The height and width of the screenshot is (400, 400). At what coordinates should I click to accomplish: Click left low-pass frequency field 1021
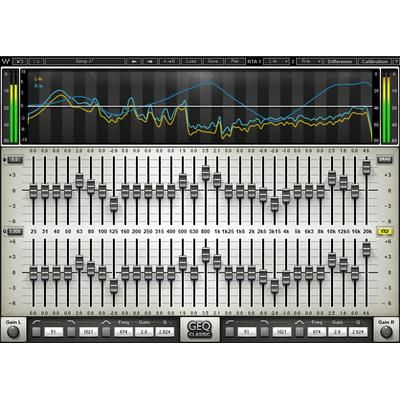(89, 332)
